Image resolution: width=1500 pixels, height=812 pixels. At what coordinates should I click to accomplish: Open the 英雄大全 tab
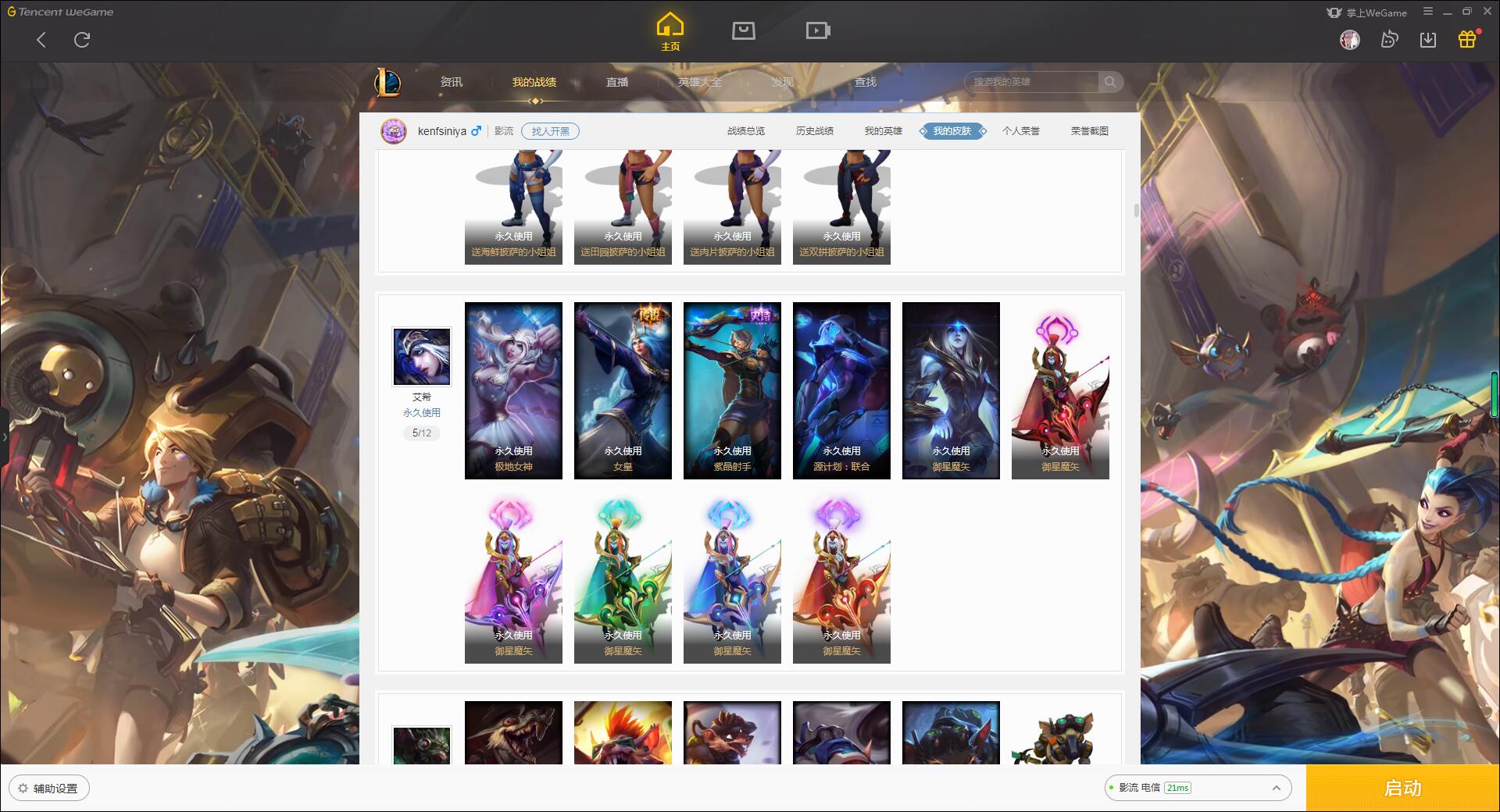[x=700, y=82]
